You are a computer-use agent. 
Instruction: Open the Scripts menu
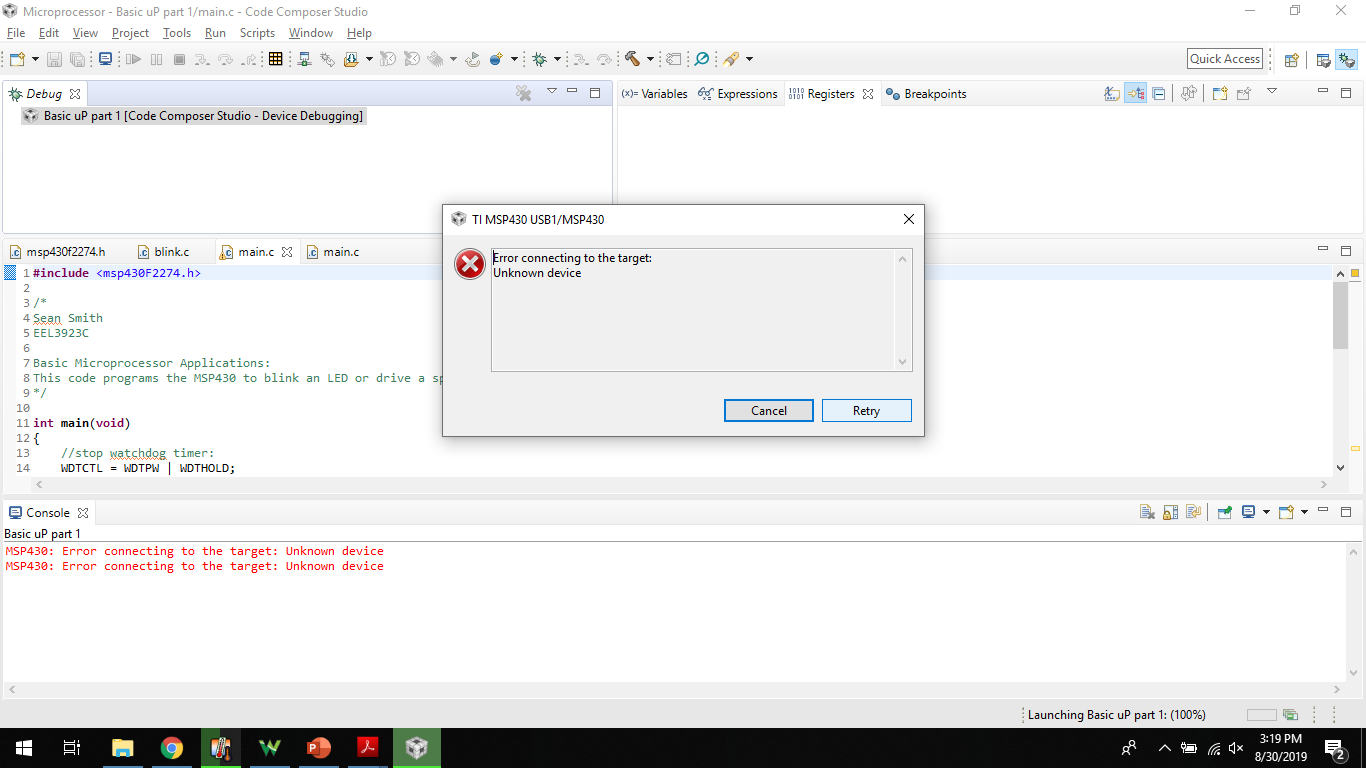257,33
